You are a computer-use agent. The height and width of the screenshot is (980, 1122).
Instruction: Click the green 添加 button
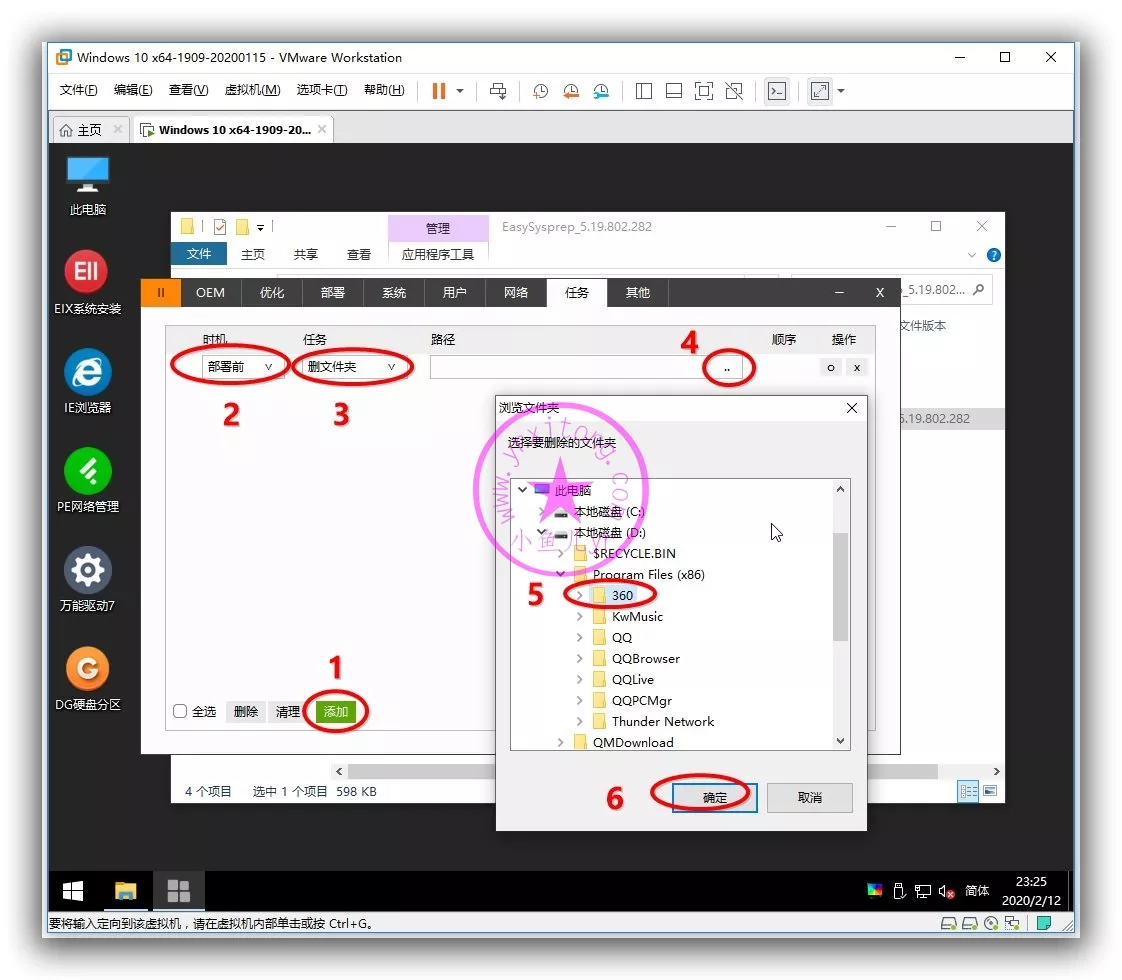[x=335, y=712]
